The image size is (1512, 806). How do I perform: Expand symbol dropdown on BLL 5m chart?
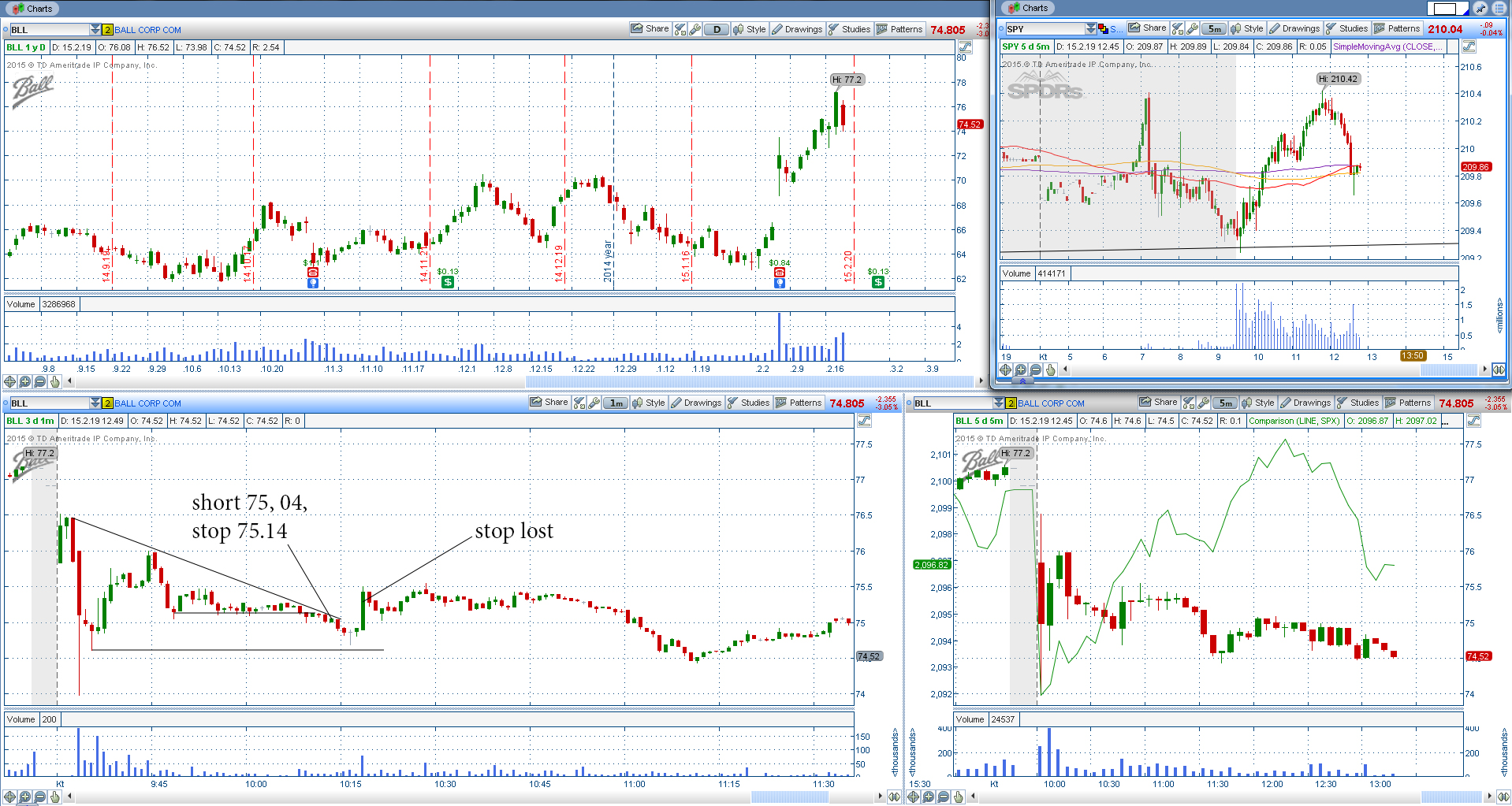(999, 403)
